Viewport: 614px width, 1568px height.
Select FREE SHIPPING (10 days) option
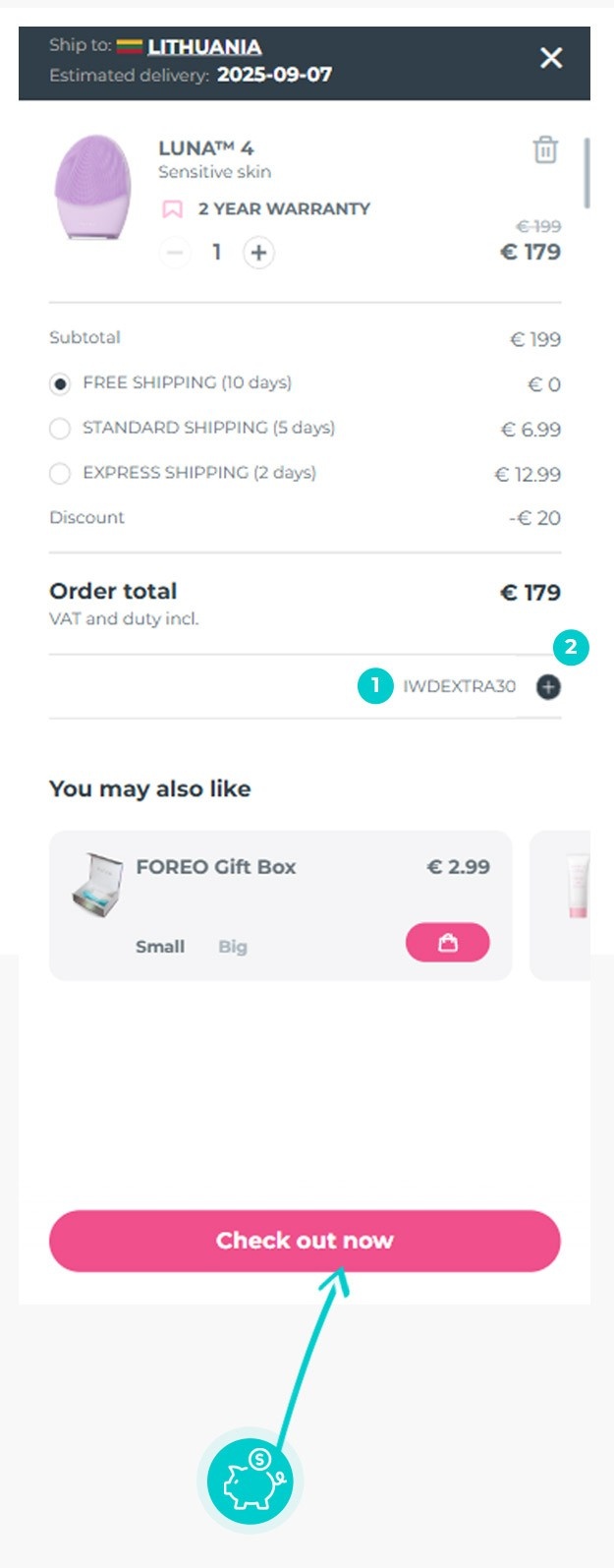pos(60,384)
